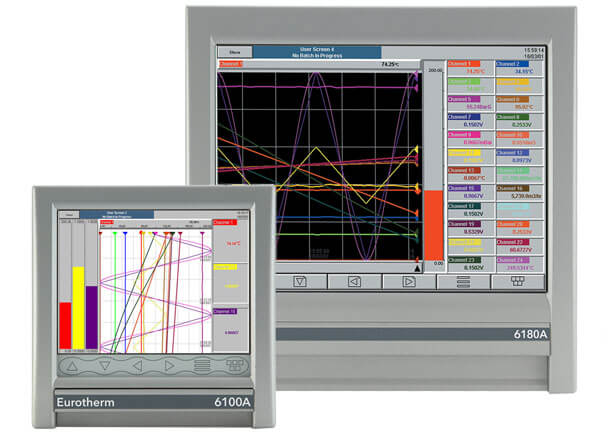Tap the down-arrow key on the 6180A screen
The image size is (610, 433).
pyautogui.click(x=300, y=282)
